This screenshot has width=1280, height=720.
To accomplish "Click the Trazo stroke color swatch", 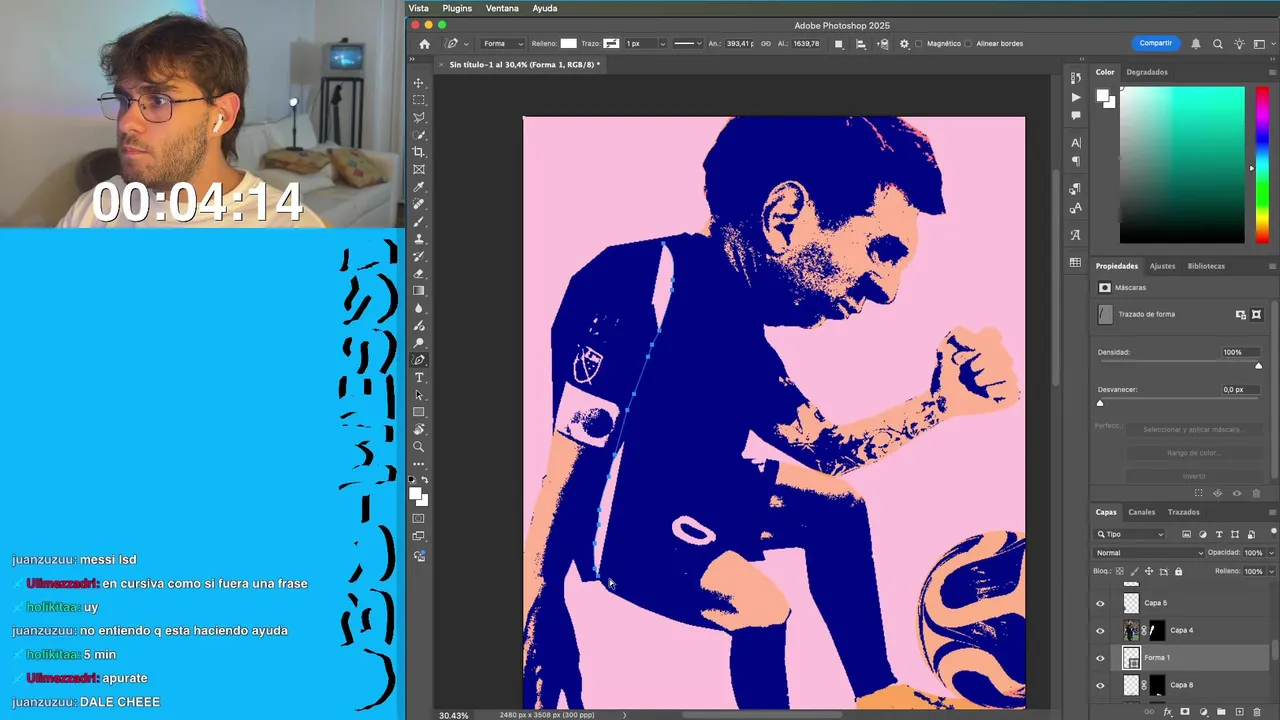I will click(610, 44).
